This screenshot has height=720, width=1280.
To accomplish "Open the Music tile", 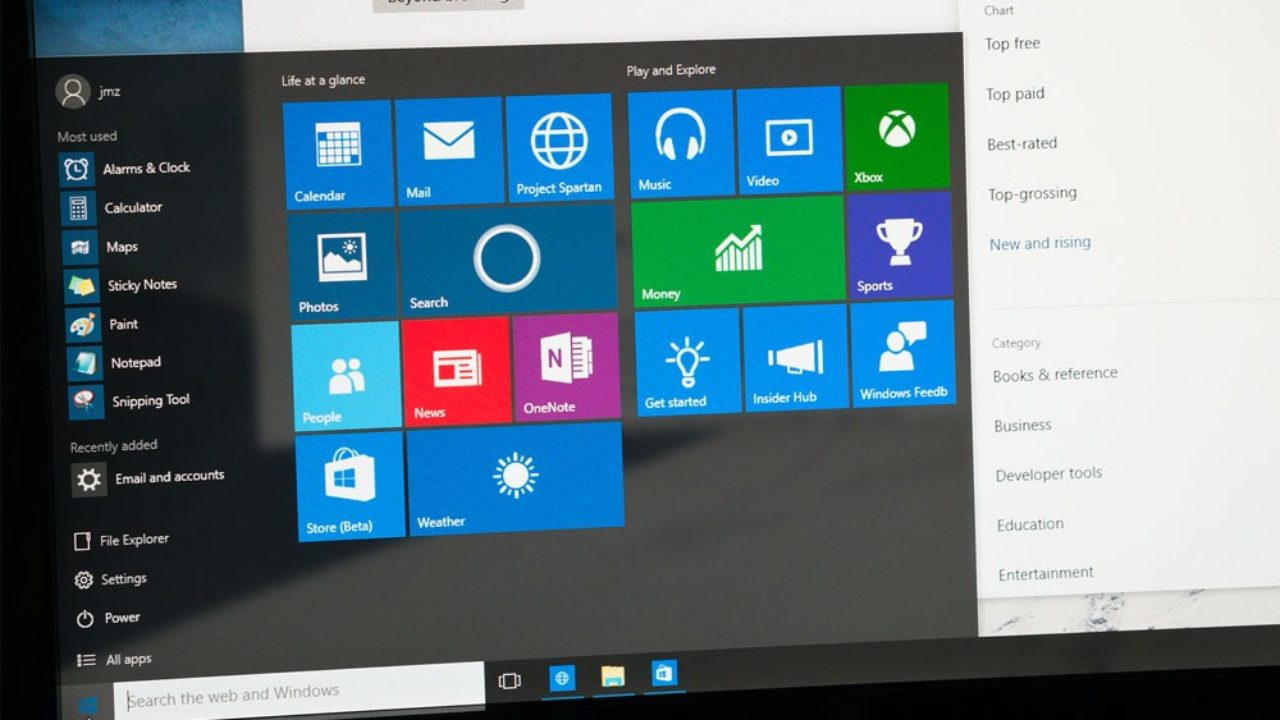I will [x=681, y=143].
